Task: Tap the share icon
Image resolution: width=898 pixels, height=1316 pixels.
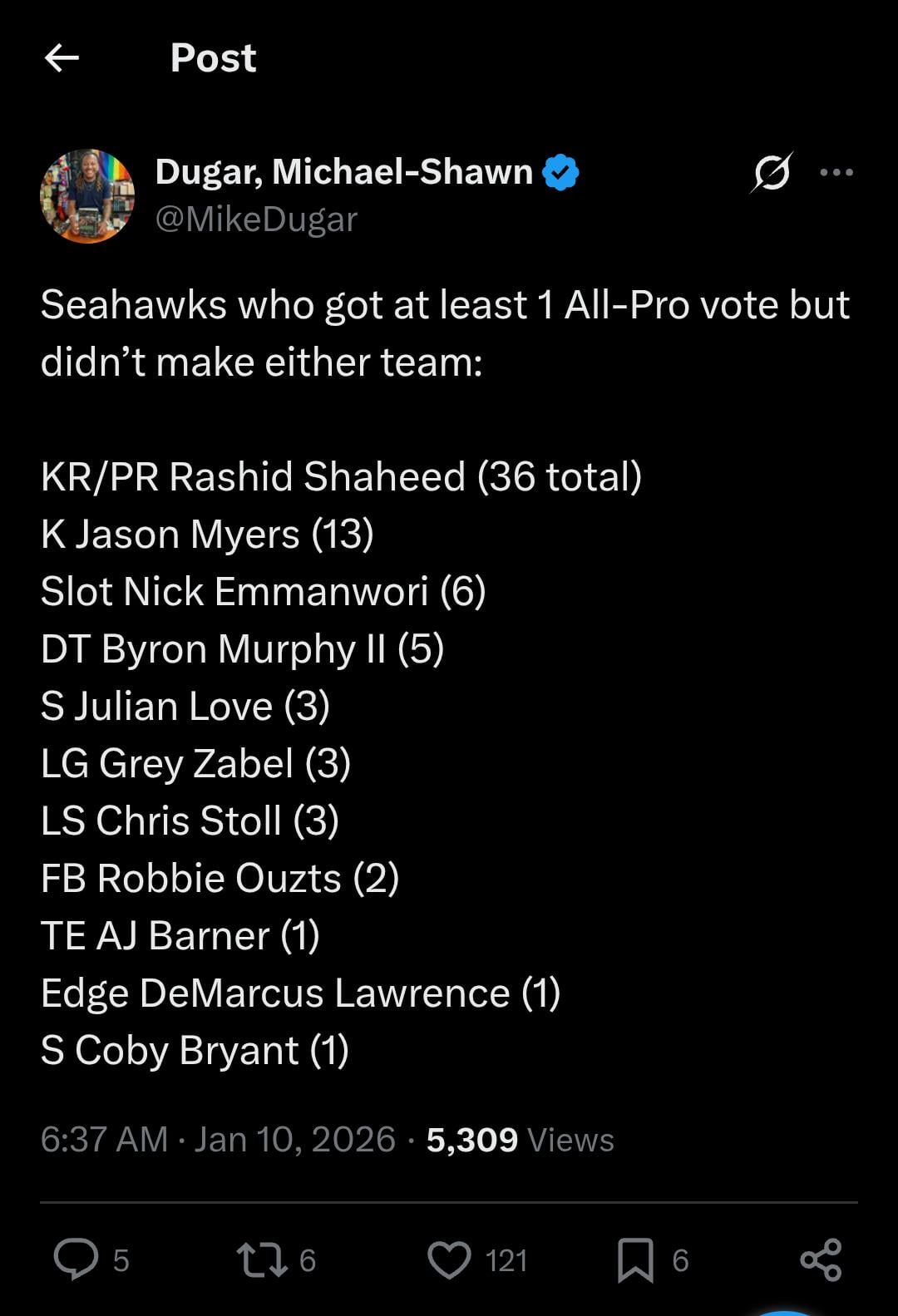Action: pyautogui.click(x=821, y=1259)
